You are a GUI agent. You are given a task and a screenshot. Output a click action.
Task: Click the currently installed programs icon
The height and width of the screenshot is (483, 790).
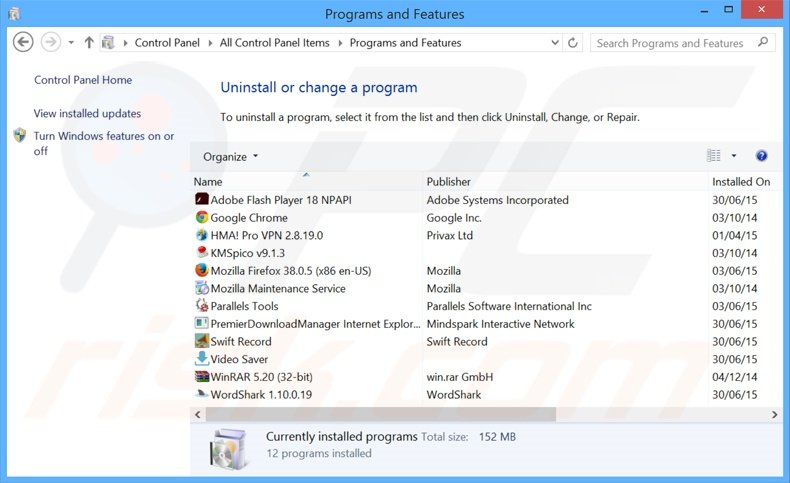(228, 448)
